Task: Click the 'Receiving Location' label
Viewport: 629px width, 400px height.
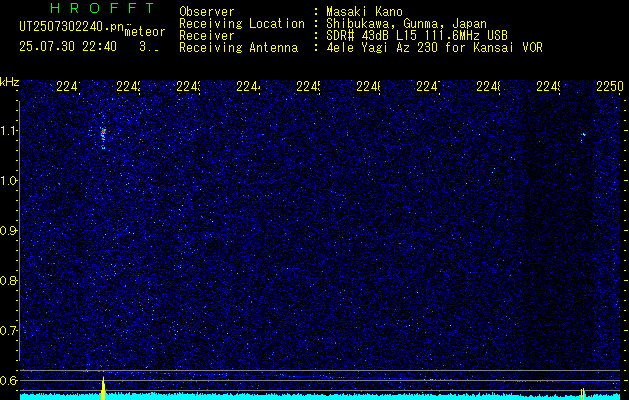Action: pos(242,24)
